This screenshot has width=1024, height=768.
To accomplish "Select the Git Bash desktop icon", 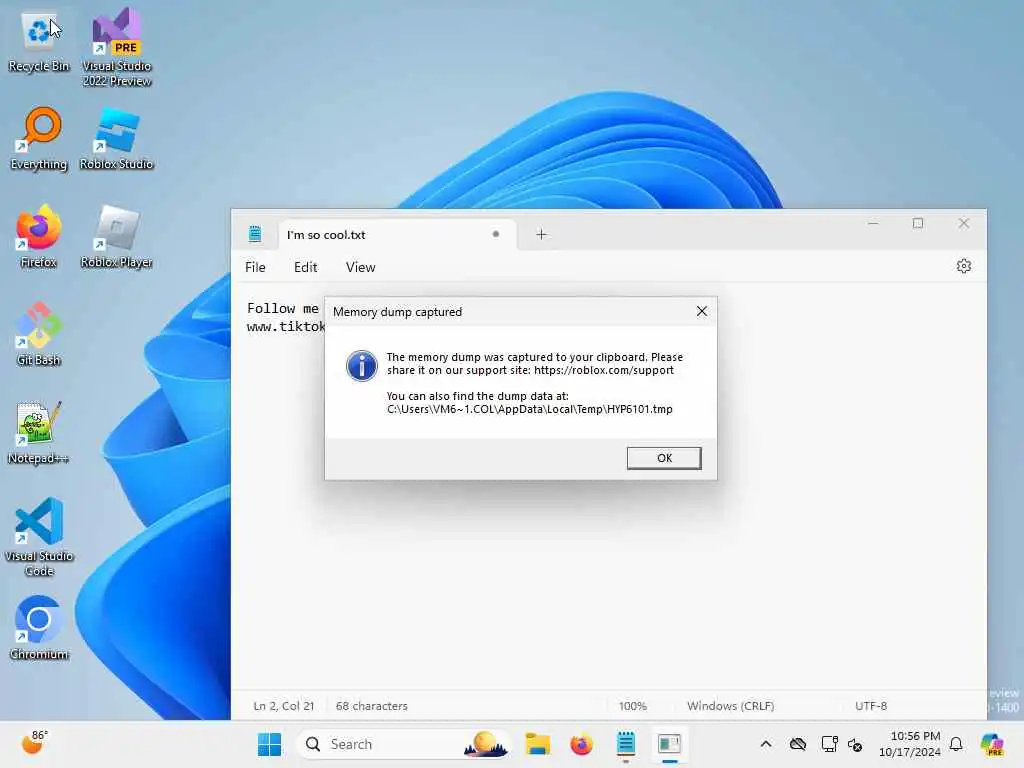I will pyautogui.click(x=39, y=334).
